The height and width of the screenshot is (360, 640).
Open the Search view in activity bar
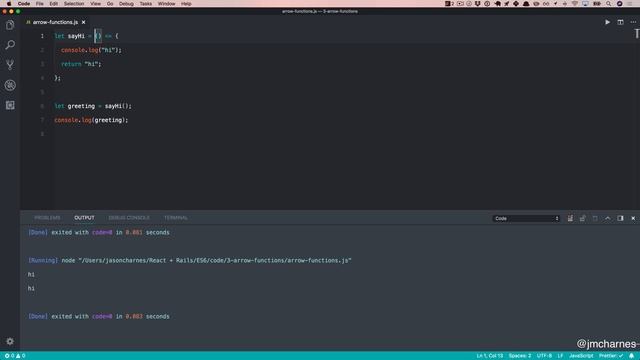(10, 44)
